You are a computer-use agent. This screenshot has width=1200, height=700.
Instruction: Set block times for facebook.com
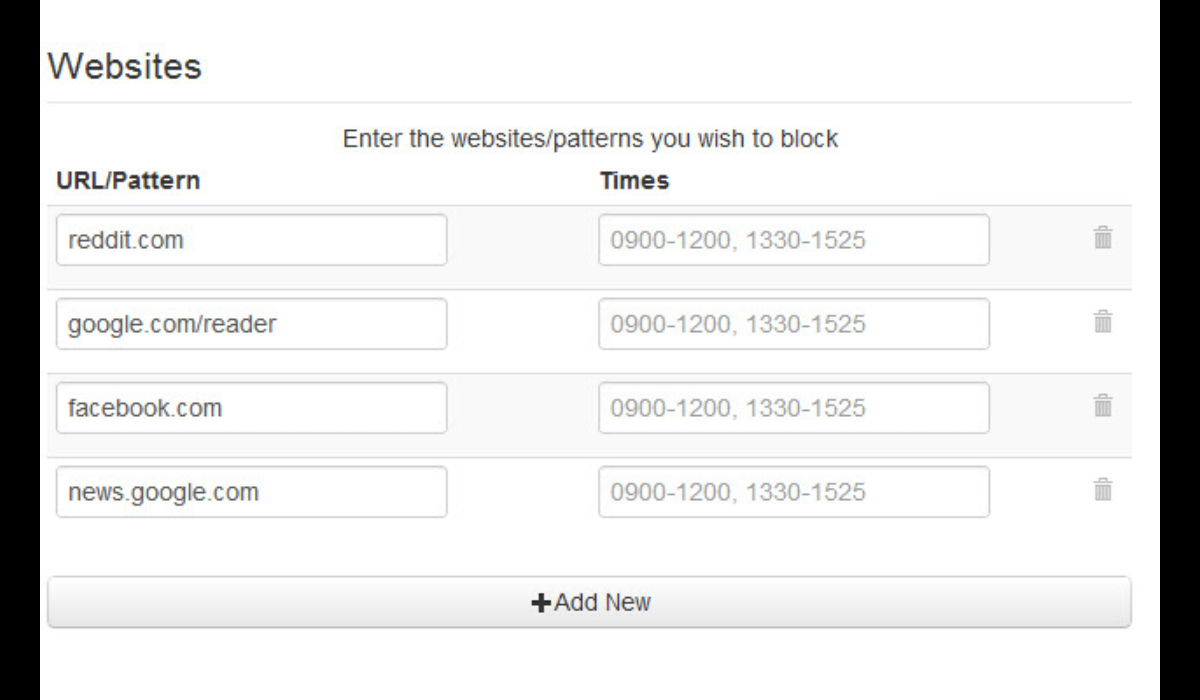click(x=794, y=408)
